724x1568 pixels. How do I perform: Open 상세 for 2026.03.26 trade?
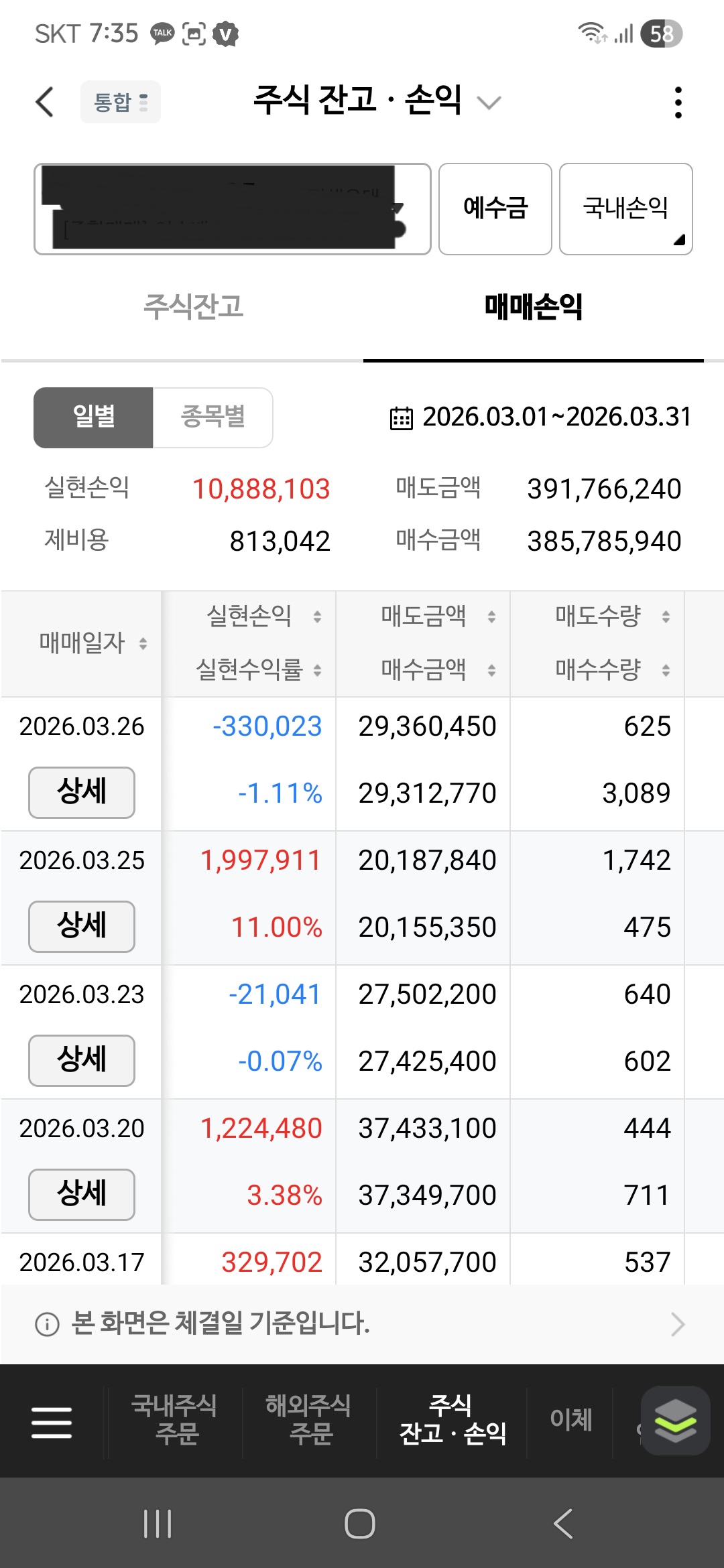coord(81,792)
